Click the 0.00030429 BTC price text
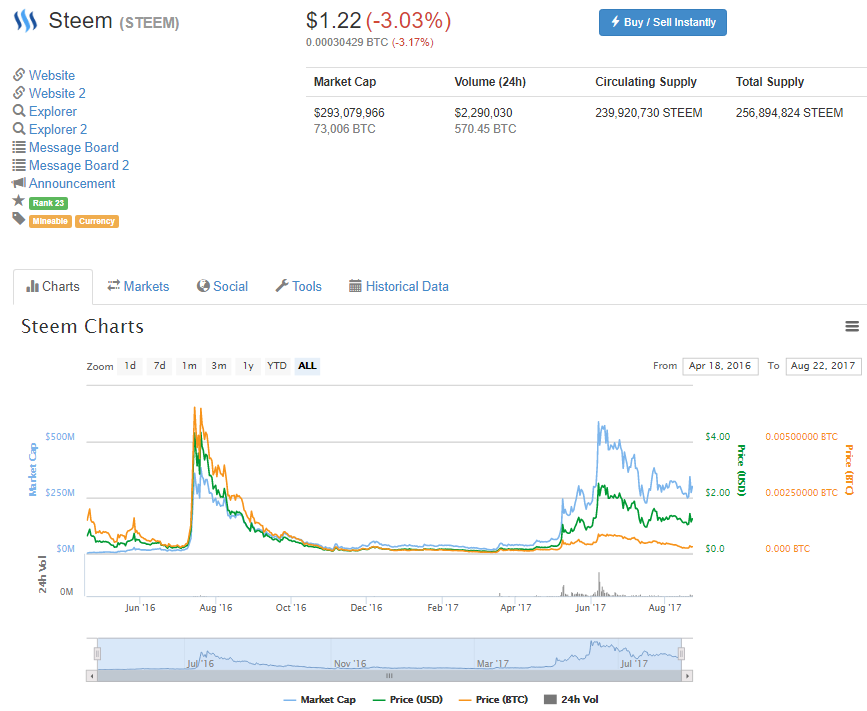Viewport: 867px width, 711px height. tap(347, 43)
